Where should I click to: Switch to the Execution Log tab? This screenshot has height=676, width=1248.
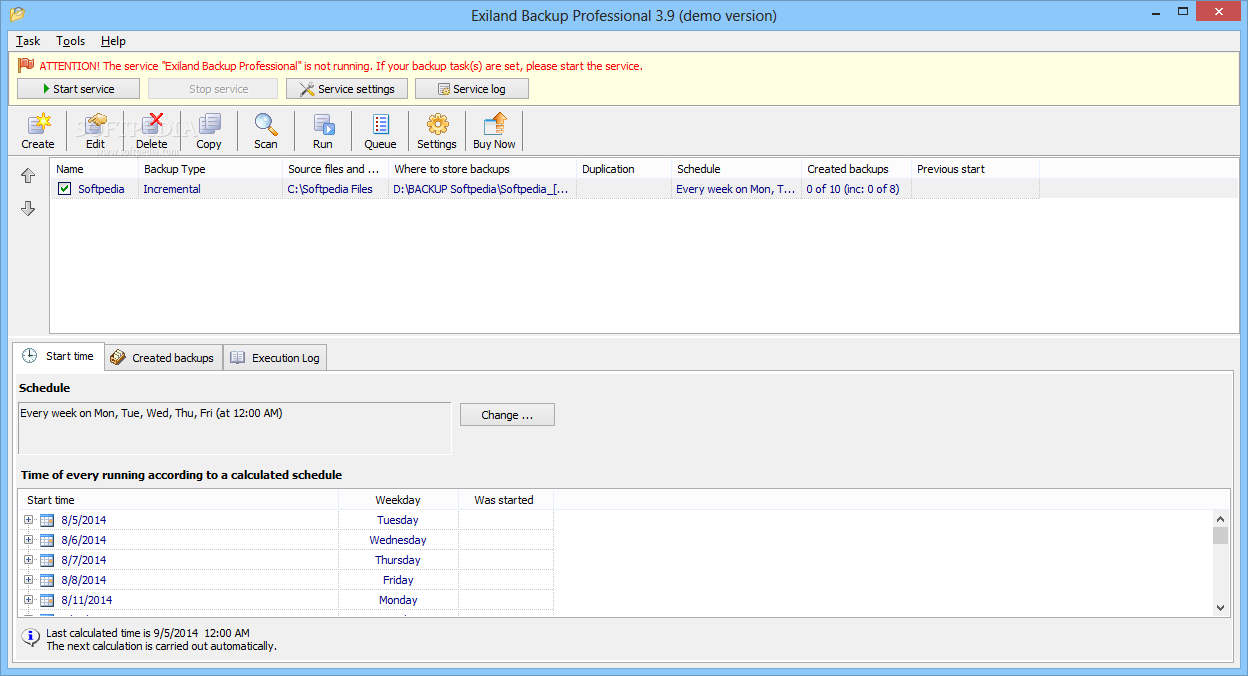click(x=275, y=358)
